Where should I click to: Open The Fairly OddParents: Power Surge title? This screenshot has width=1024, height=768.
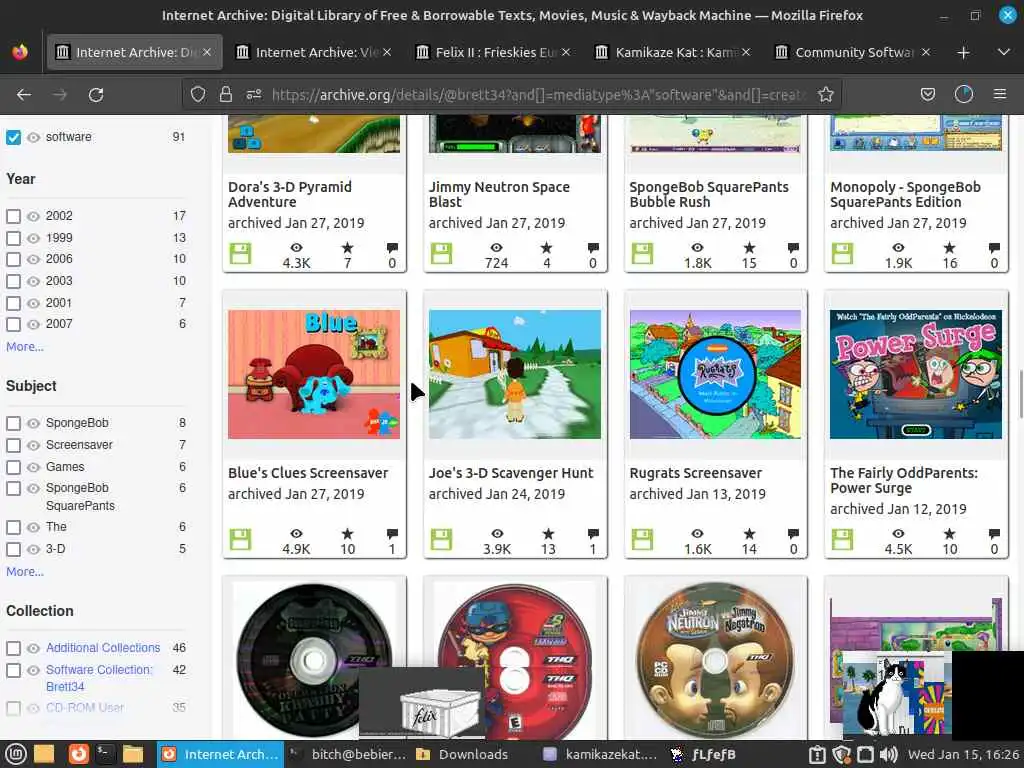pos(904,481)
